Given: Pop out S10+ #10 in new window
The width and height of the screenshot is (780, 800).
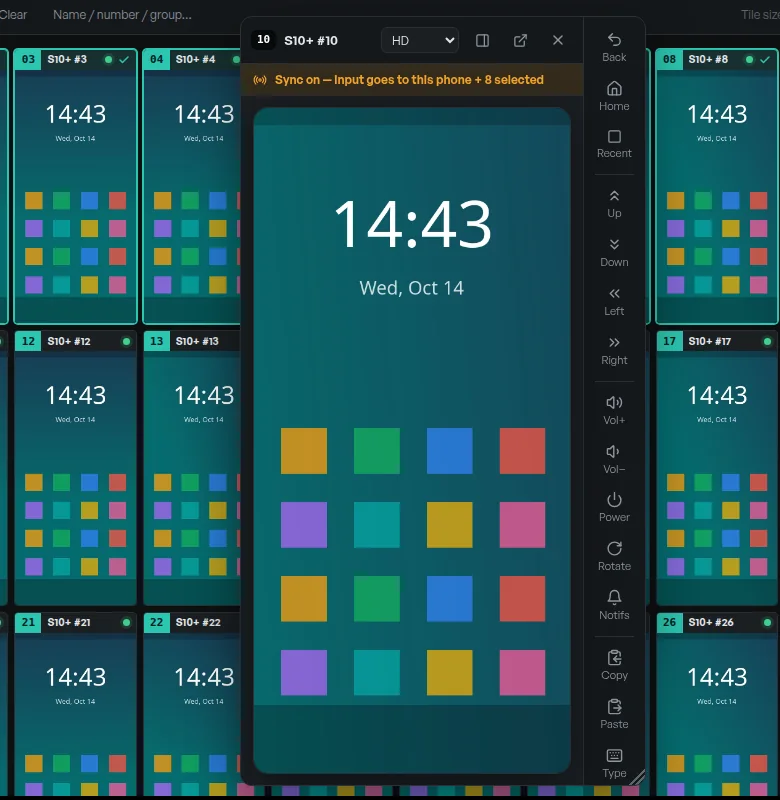Looking at the screenshot, I should pos(520,40).
